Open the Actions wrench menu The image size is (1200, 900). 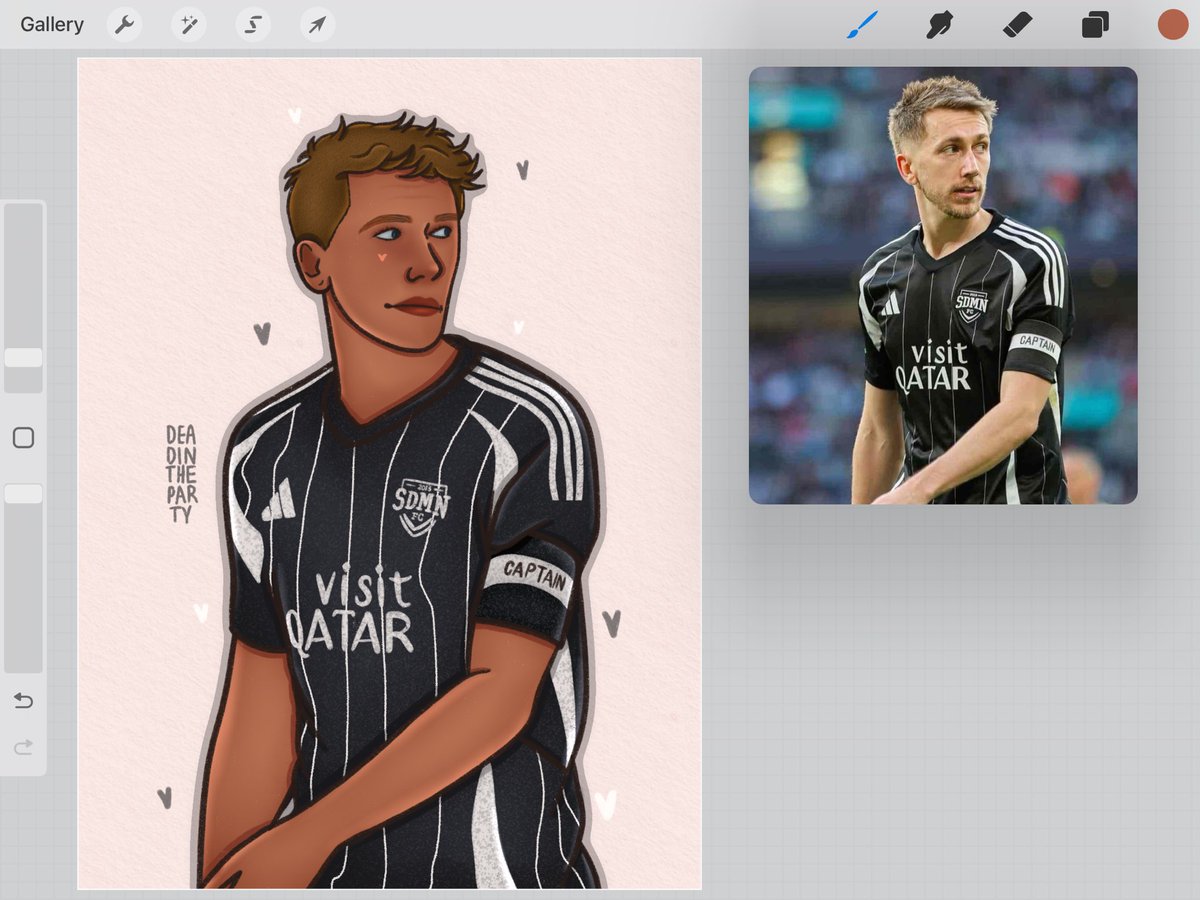tap(124, 25)
